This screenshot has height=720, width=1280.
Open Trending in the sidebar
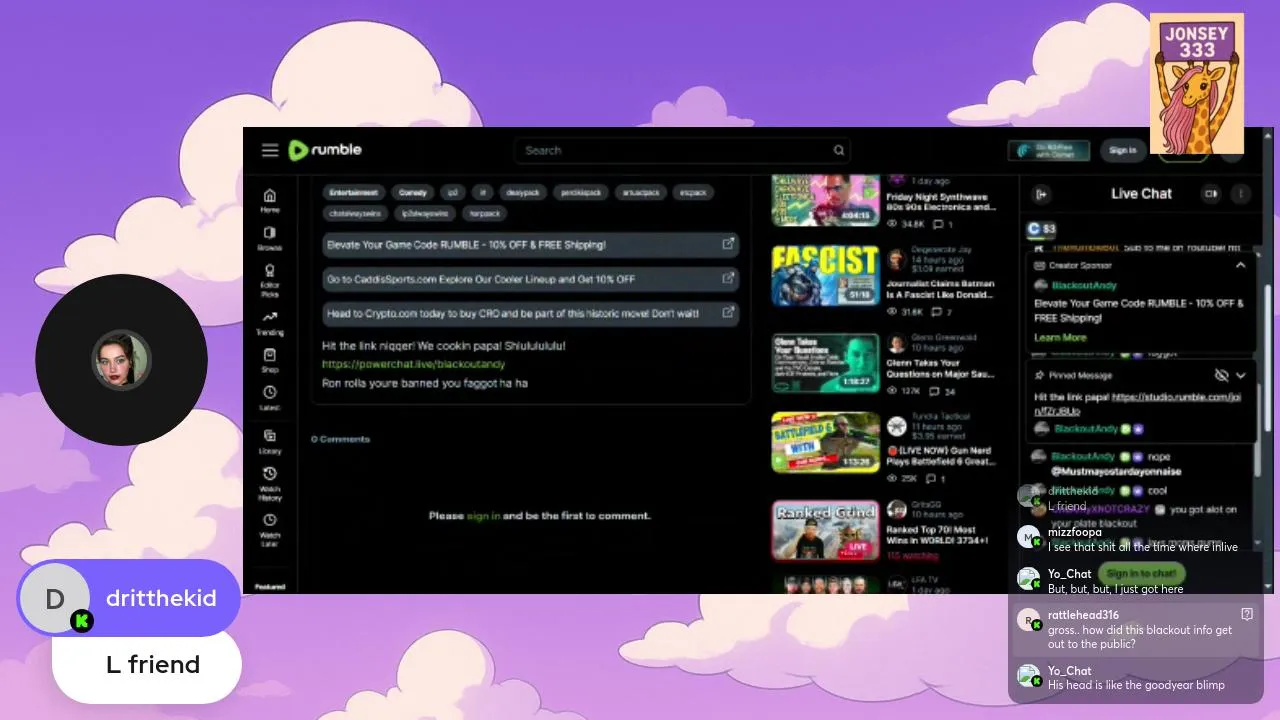(270, 322)
